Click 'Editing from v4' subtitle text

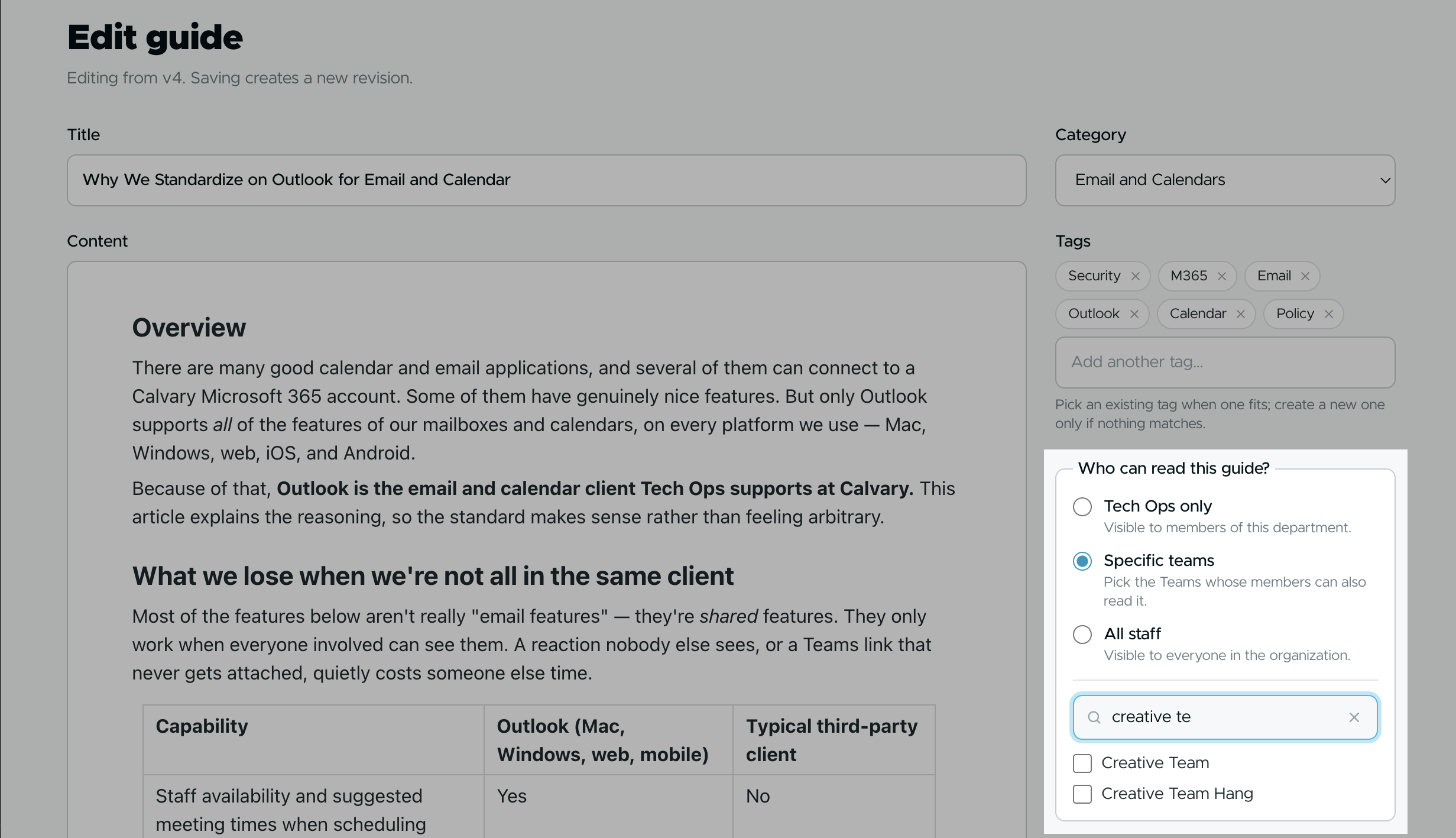point(239,78)
